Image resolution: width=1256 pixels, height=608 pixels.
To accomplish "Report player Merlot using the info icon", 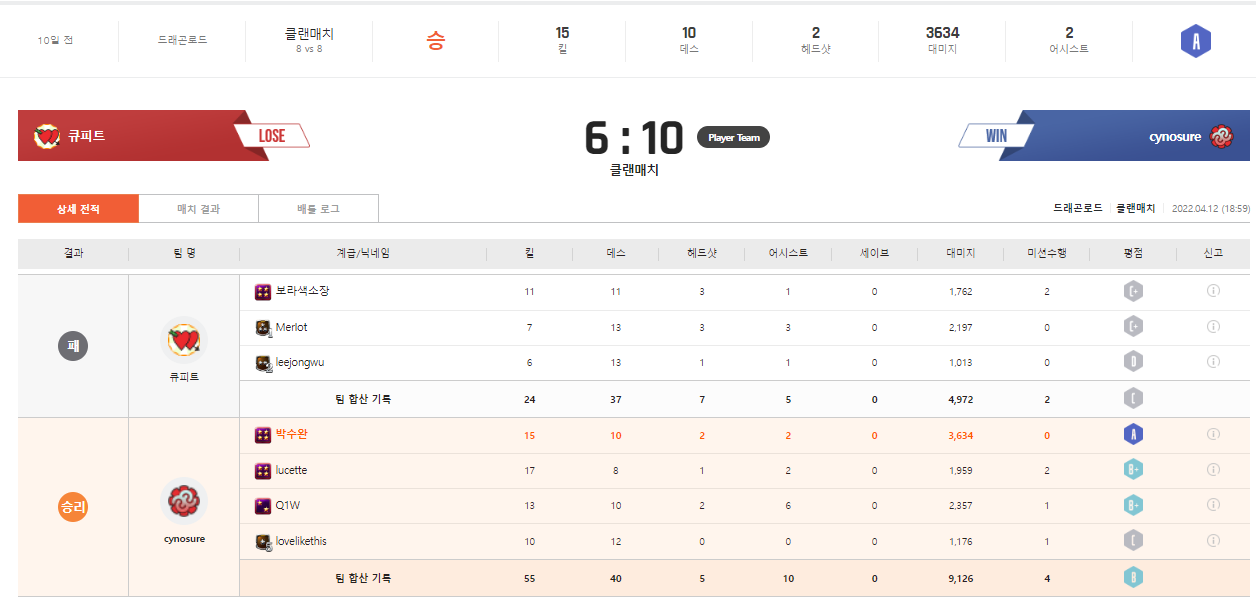I will pos(1213,327).
